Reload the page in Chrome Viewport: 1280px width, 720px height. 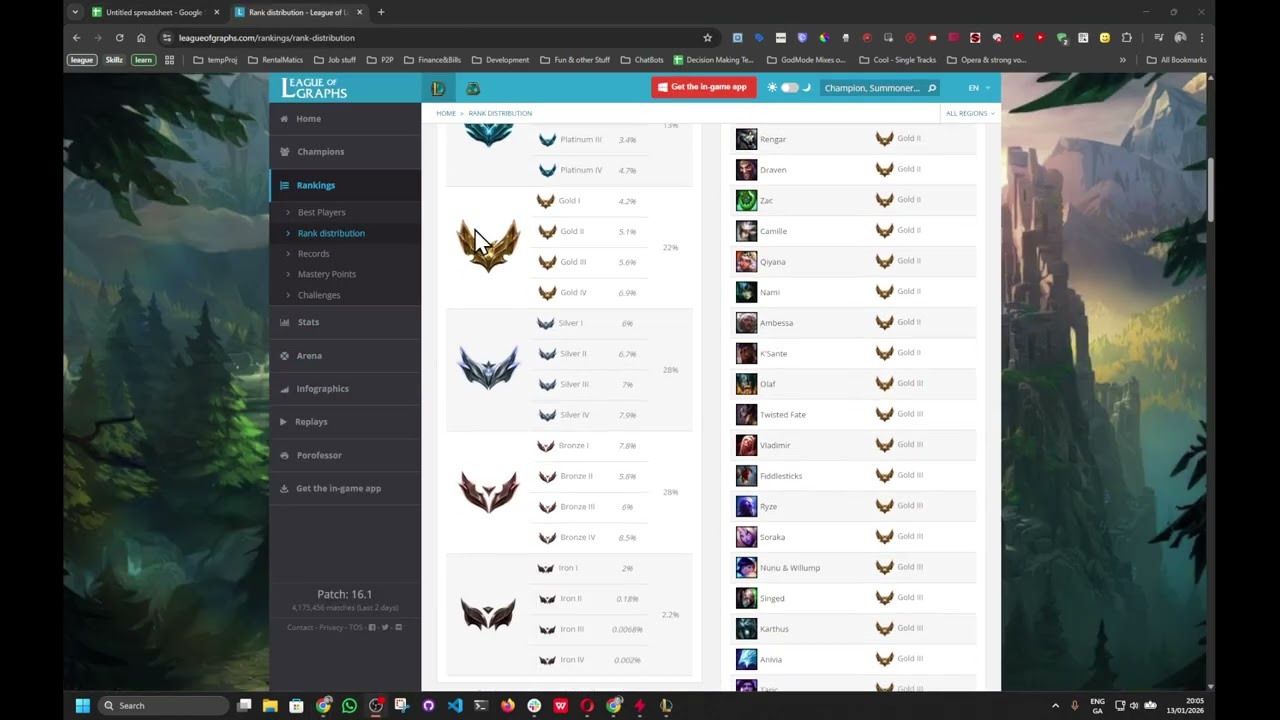point(119,38)
